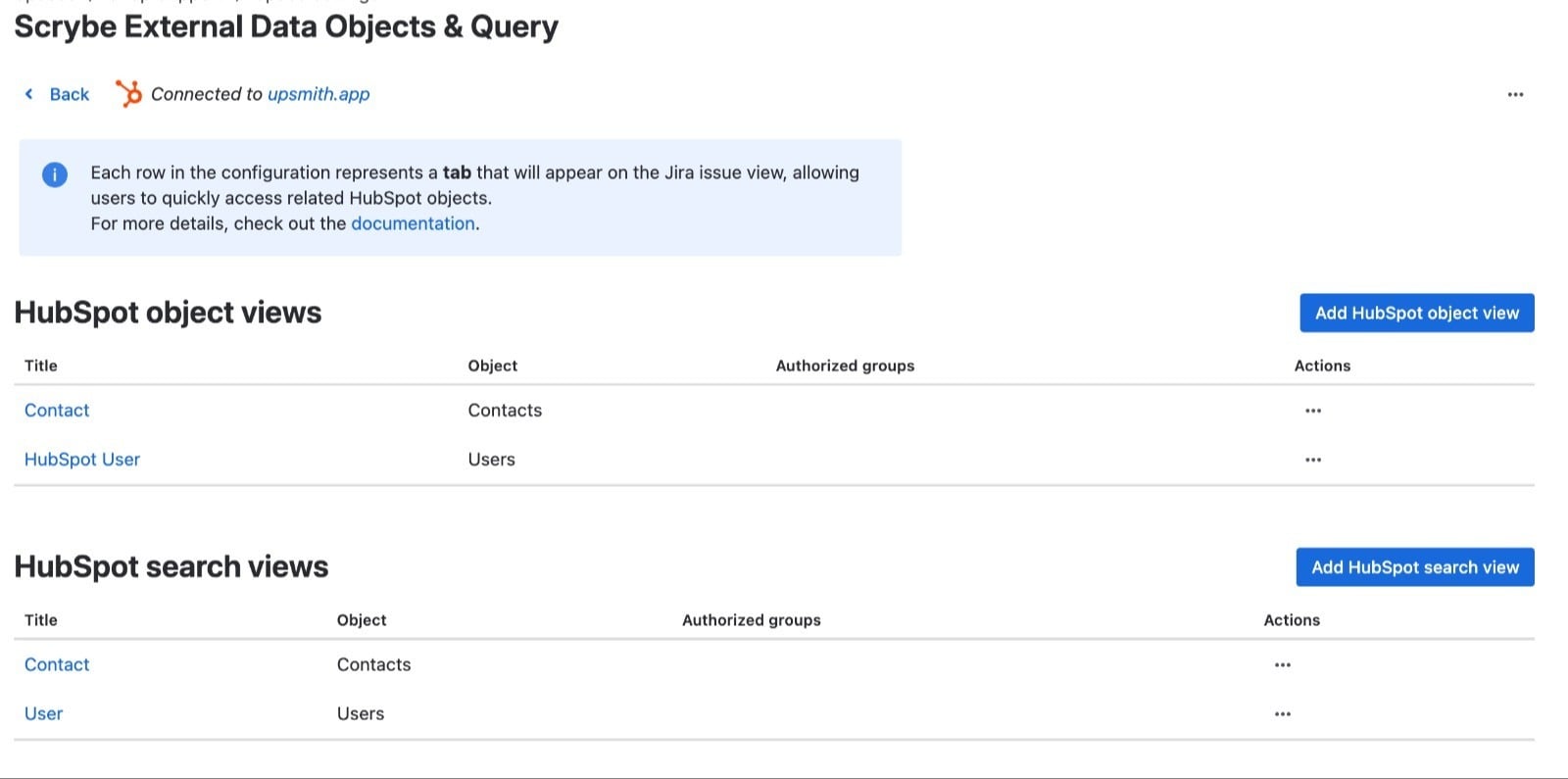Open actions menu for HubSpot User row
The image size is (1568, 779).
(x=1313, y=460)
